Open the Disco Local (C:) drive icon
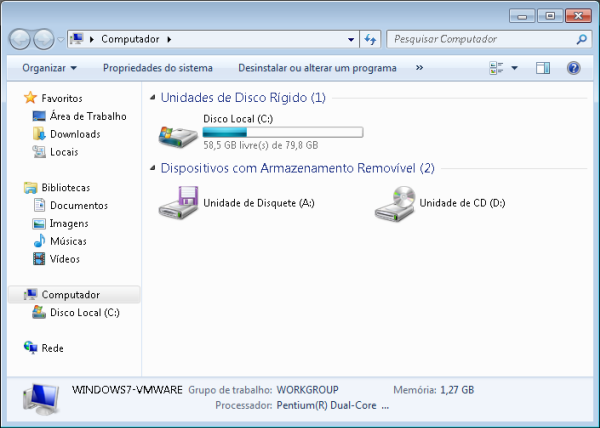600x428 pixels. (x=178, y=133)
